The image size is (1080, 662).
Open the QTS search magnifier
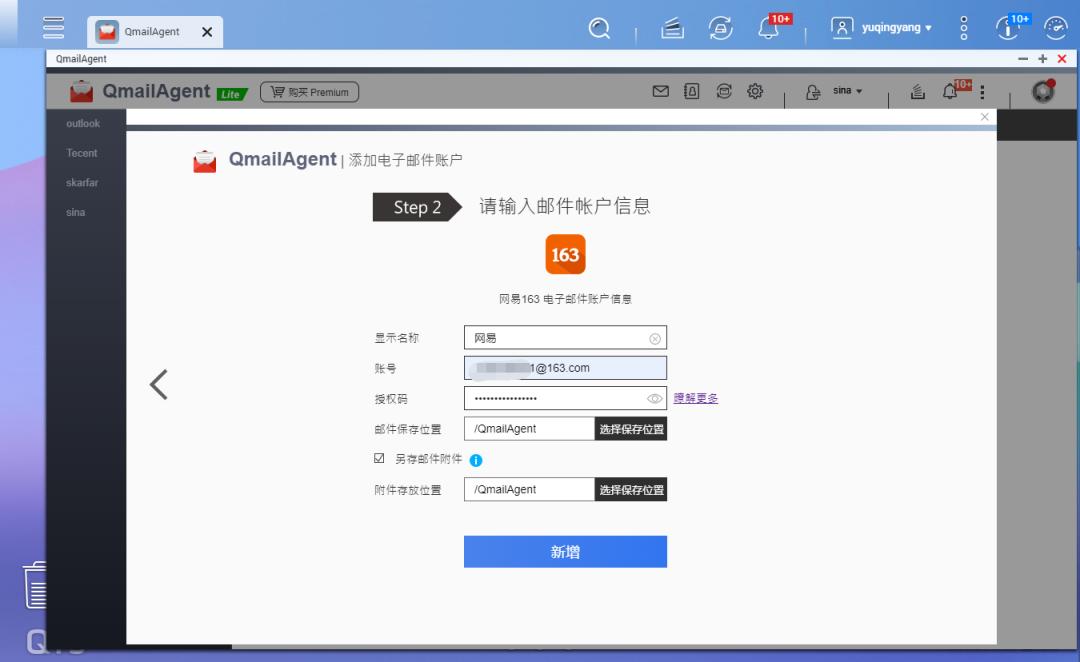pos(600,29)
